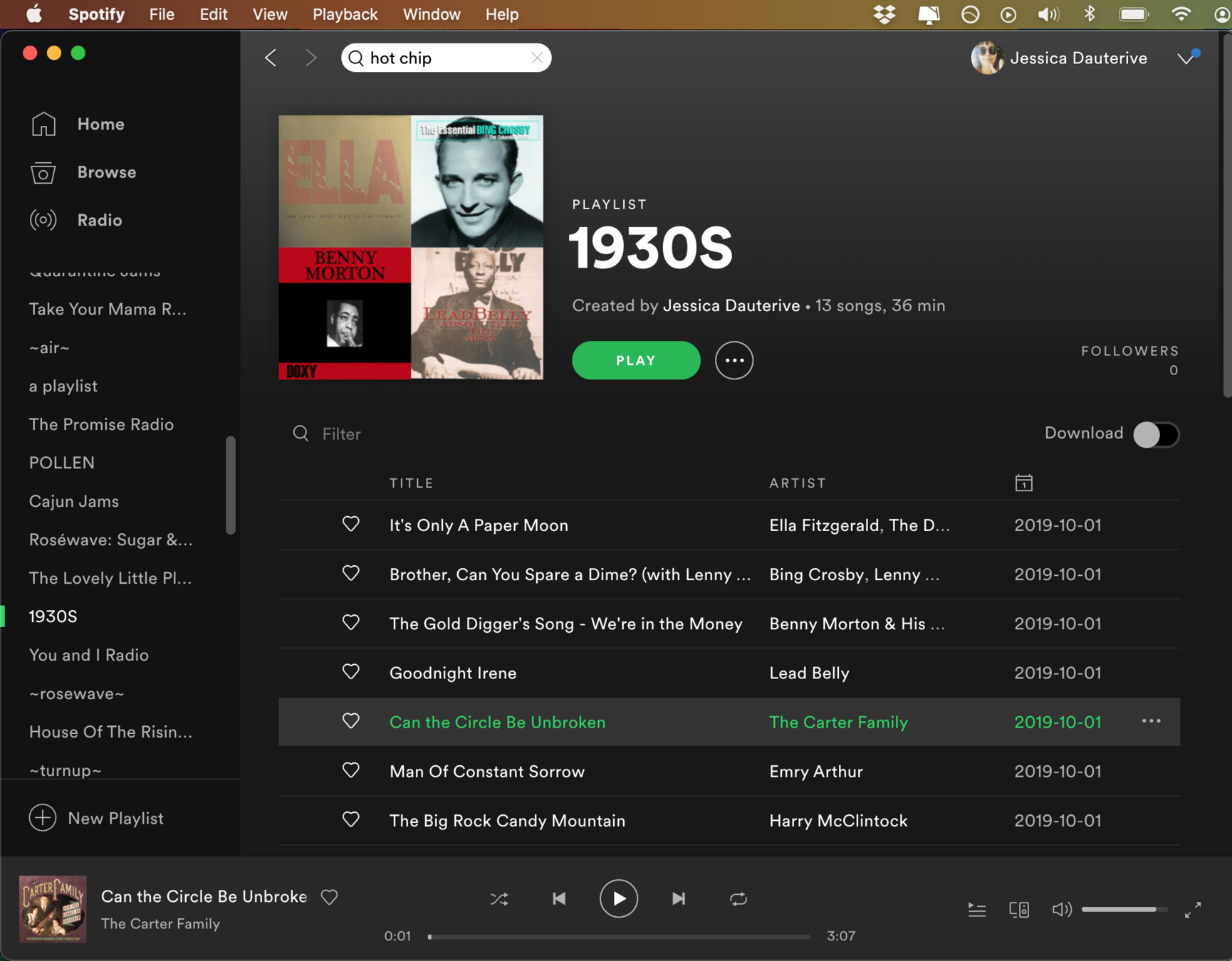
Task: Open more options for Can the Circle Be Unbroken
Action: [x=1151, y=721]
